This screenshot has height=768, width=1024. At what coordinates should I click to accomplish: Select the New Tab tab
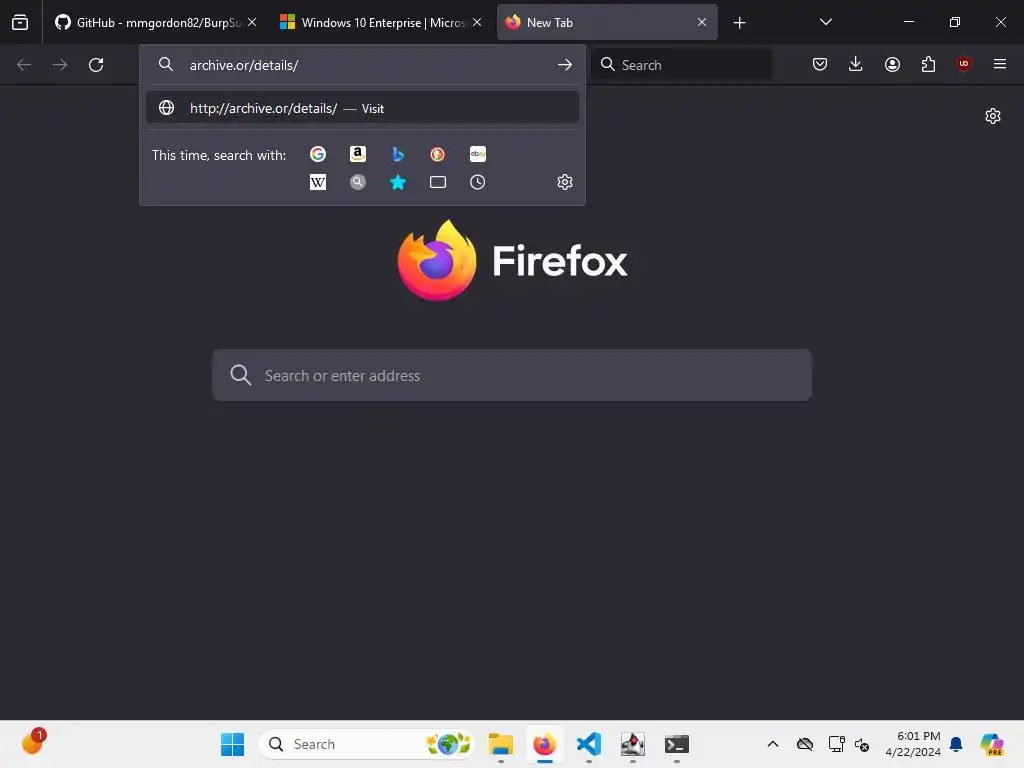[607, 22]
